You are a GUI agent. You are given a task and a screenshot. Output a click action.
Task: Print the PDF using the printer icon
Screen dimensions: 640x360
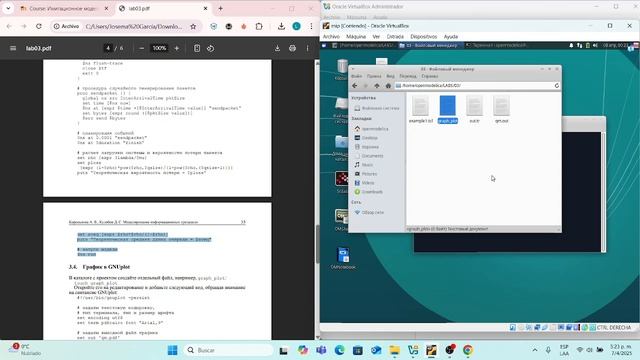click(x=292, y=48)
